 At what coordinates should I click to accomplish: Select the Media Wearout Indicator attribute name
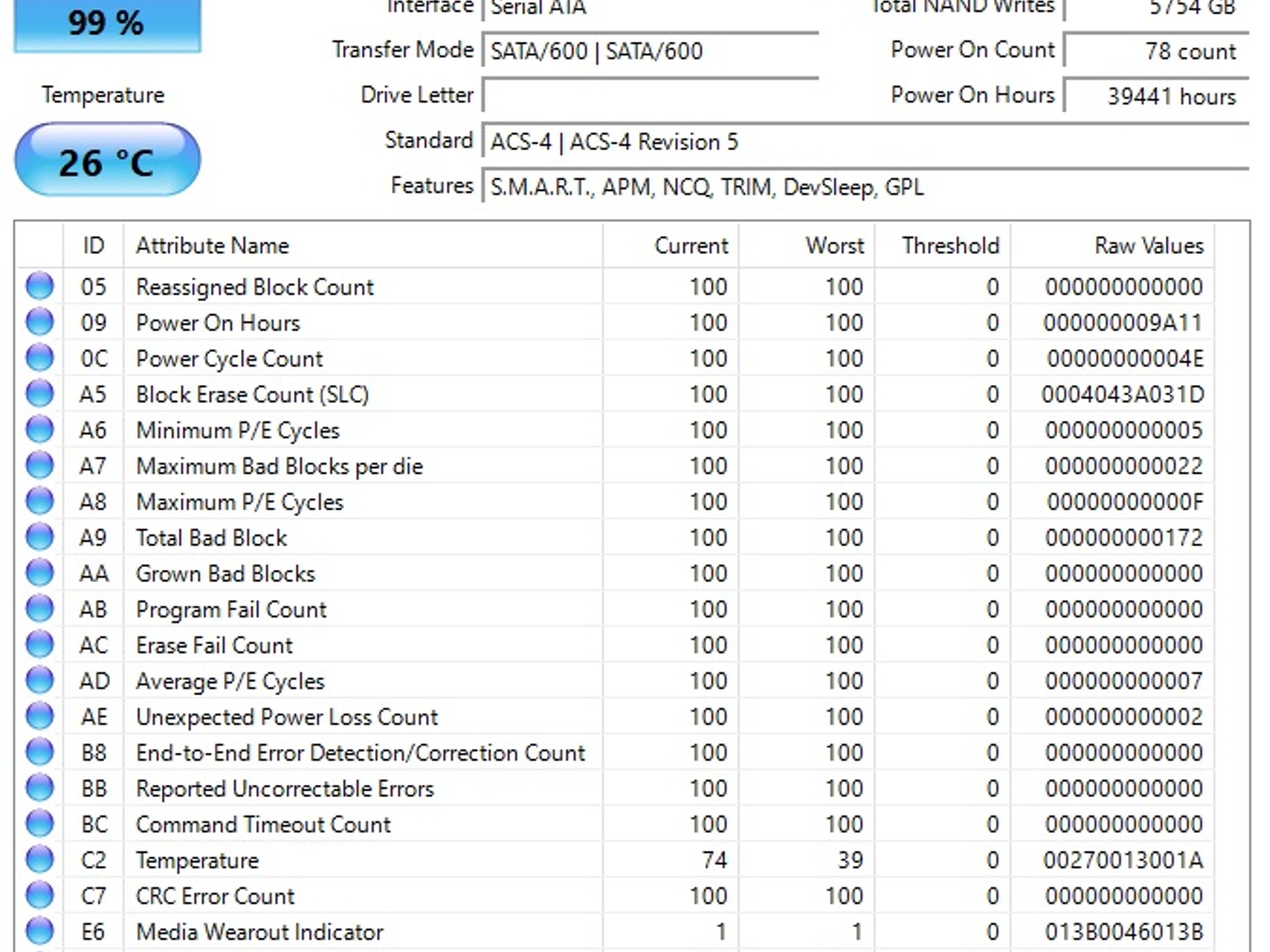point(260,932)
